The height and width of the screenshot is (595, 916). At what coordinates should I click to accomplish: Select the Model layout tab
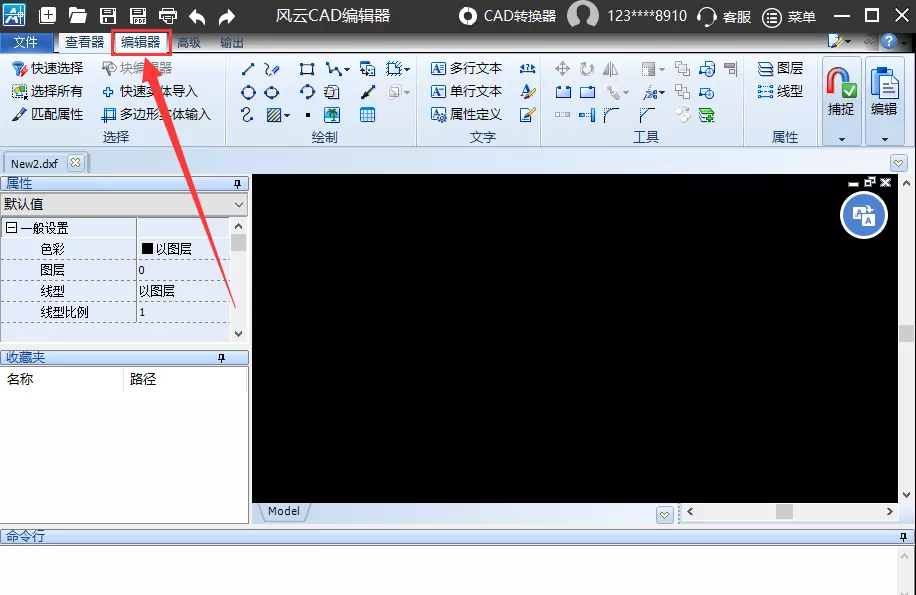coord(284,511)
